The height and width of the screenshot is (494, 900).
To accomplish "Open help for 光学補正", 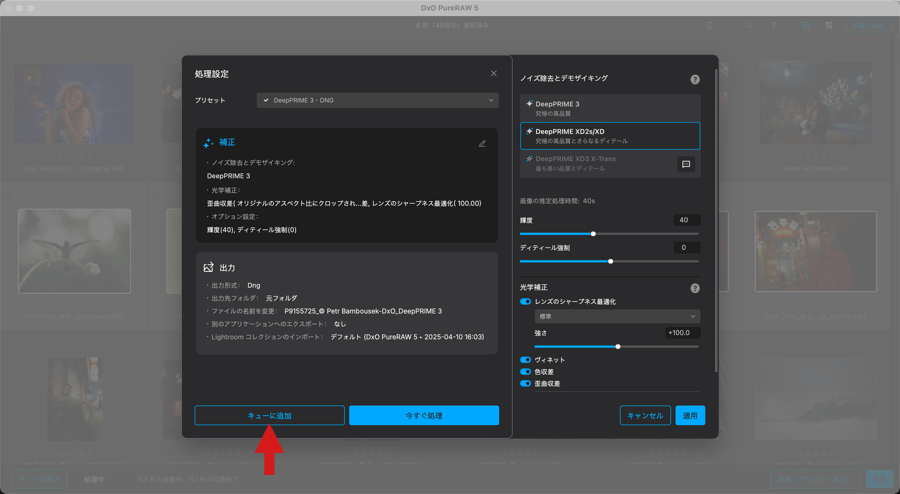I will tap(695, 288).
